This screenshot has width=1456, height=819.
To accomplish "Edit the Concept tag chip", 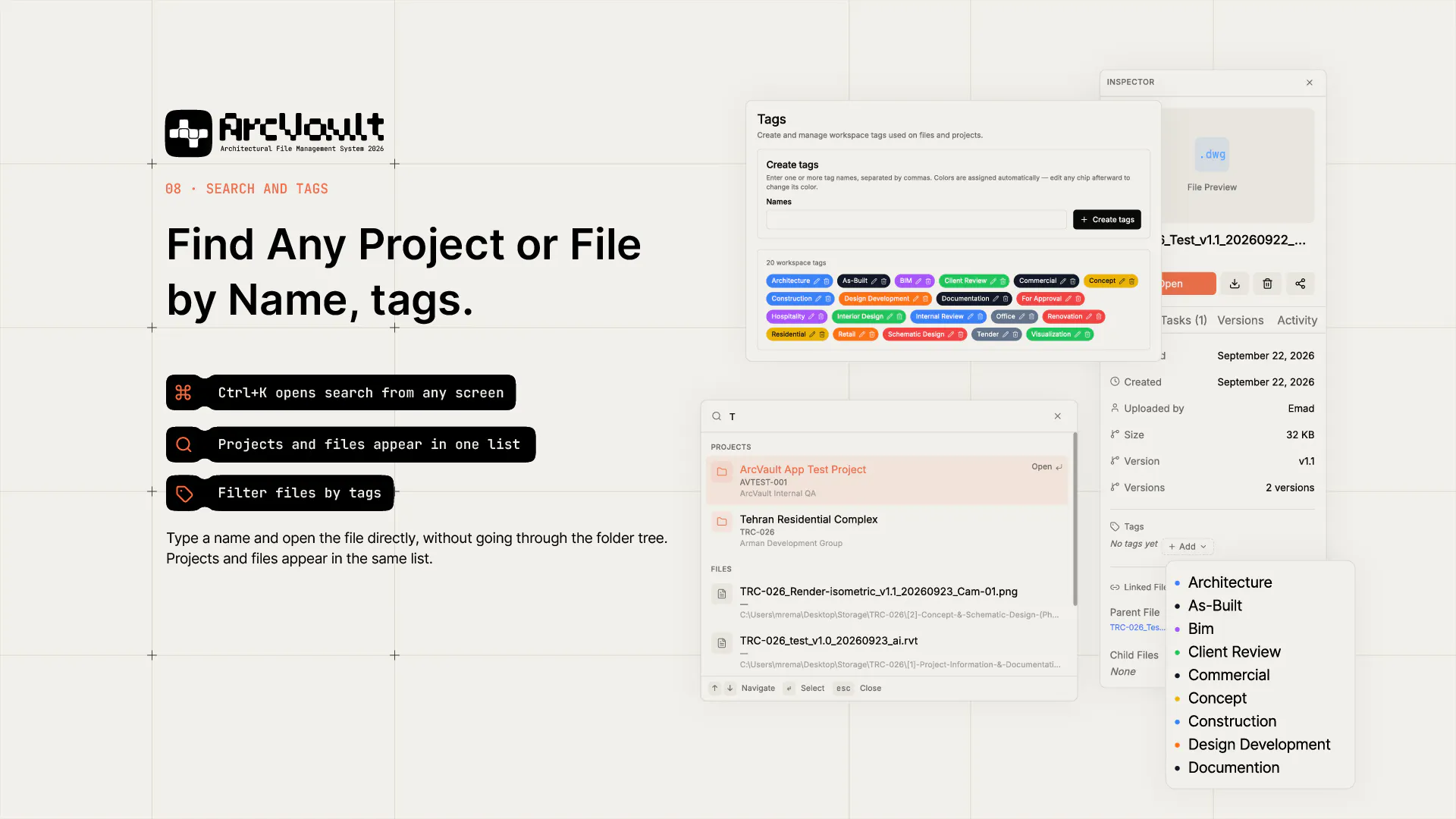I will pos(1122,281).
